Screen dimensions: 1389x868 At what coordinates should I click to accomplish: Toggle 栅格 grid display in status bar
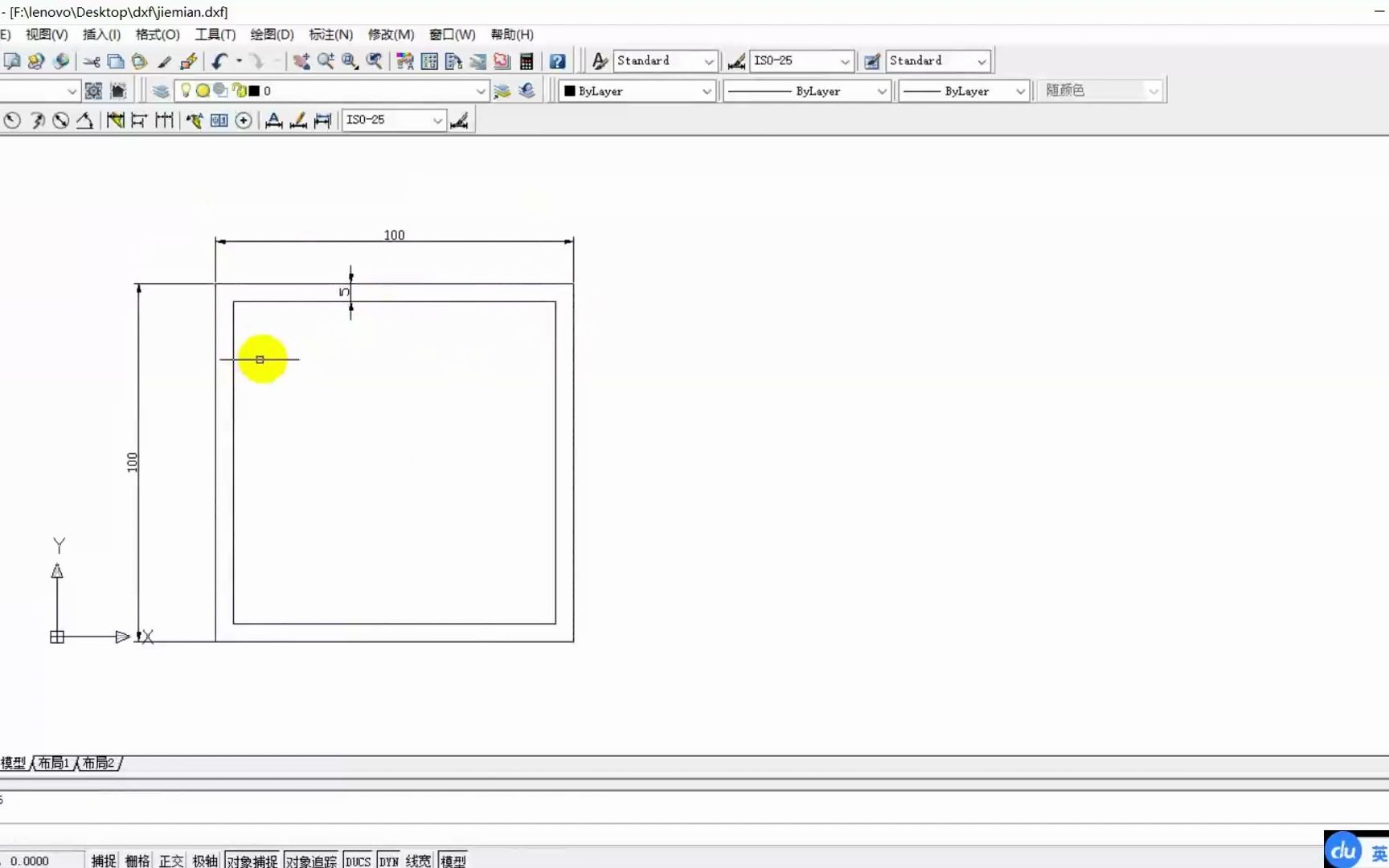click(137, 861)
